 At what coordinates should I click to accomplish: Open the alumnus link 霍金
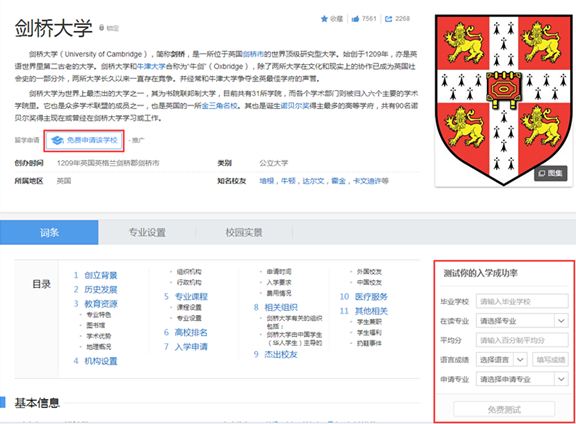[x=338, y=181]
